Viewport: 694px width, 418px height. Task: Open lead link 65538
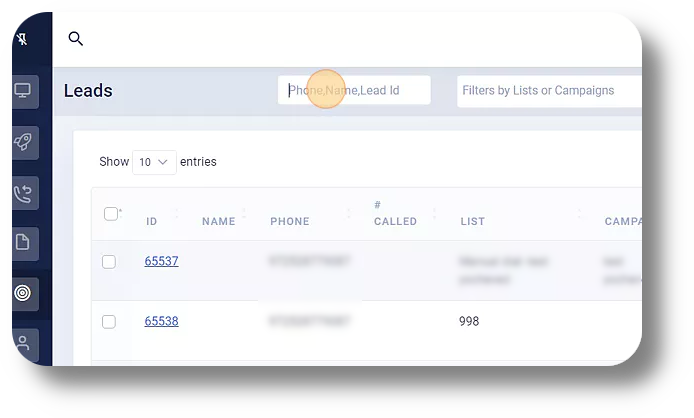click(162, 321)
